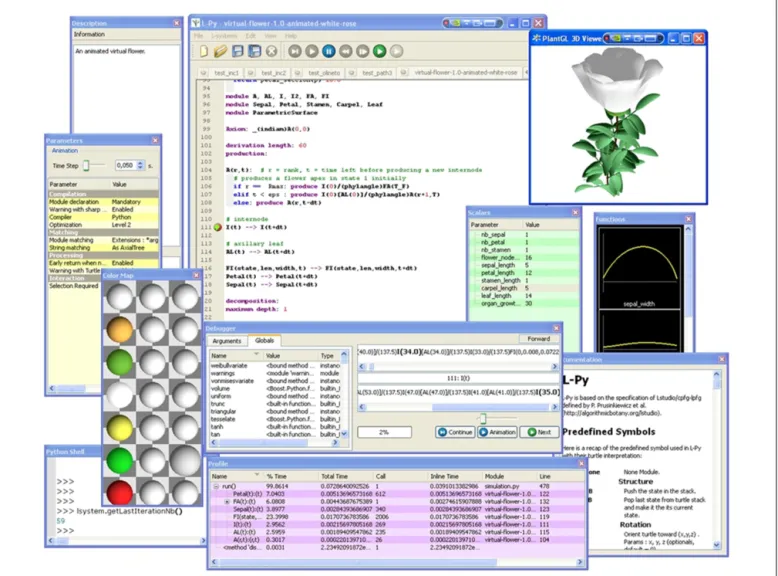Select the bright green sphere above the red one
Viewport: 778px width, 576px height.
[x=120, y=460]
